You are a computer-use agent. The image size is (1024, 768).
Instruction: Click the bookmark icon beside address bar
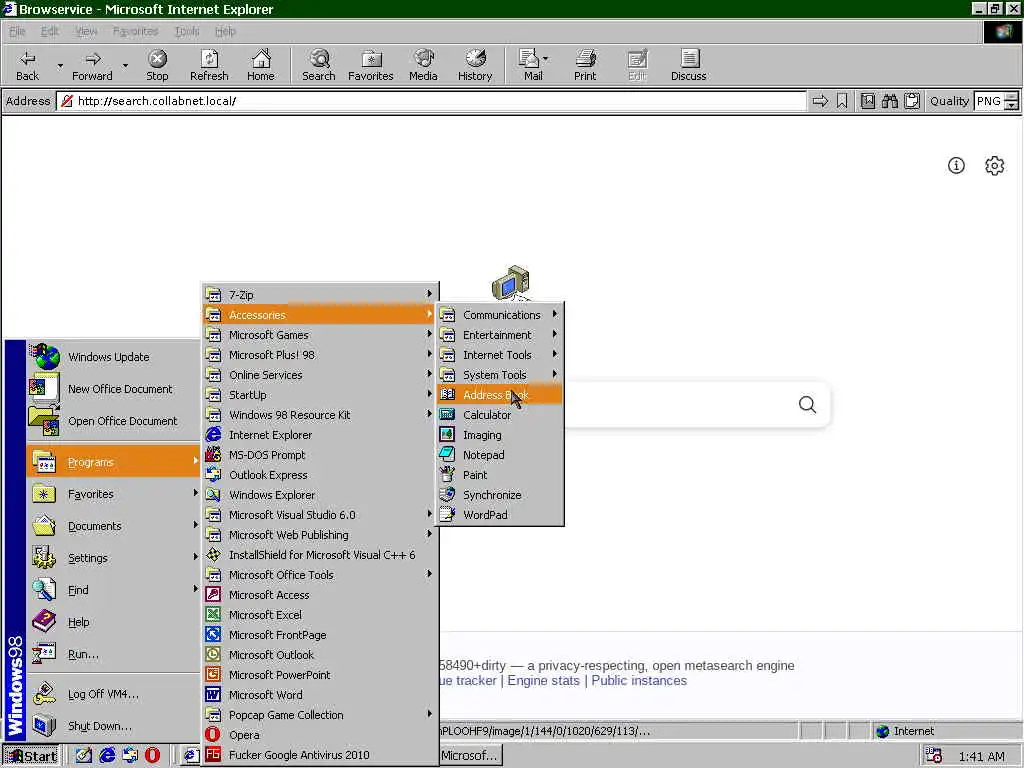(x=842, y=101)
